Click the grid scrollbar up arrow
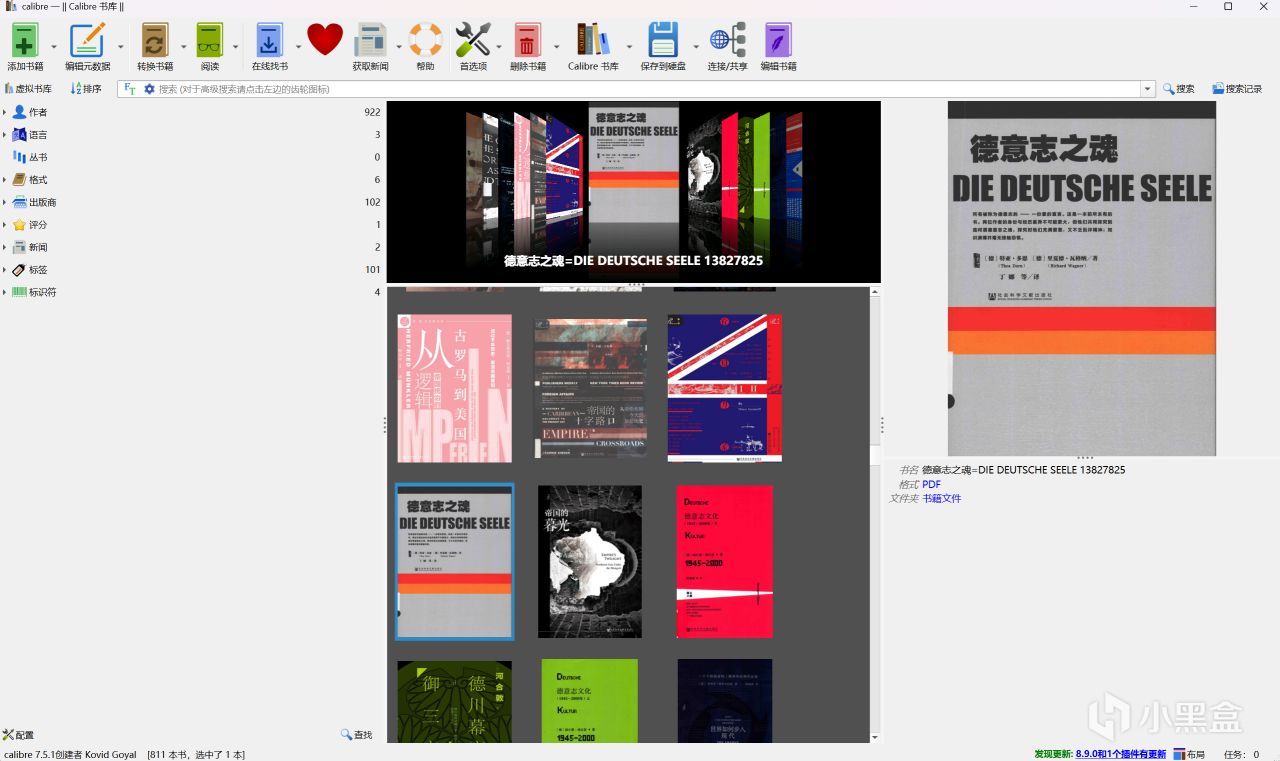The image size is (1280, 761). pos(875,293)
